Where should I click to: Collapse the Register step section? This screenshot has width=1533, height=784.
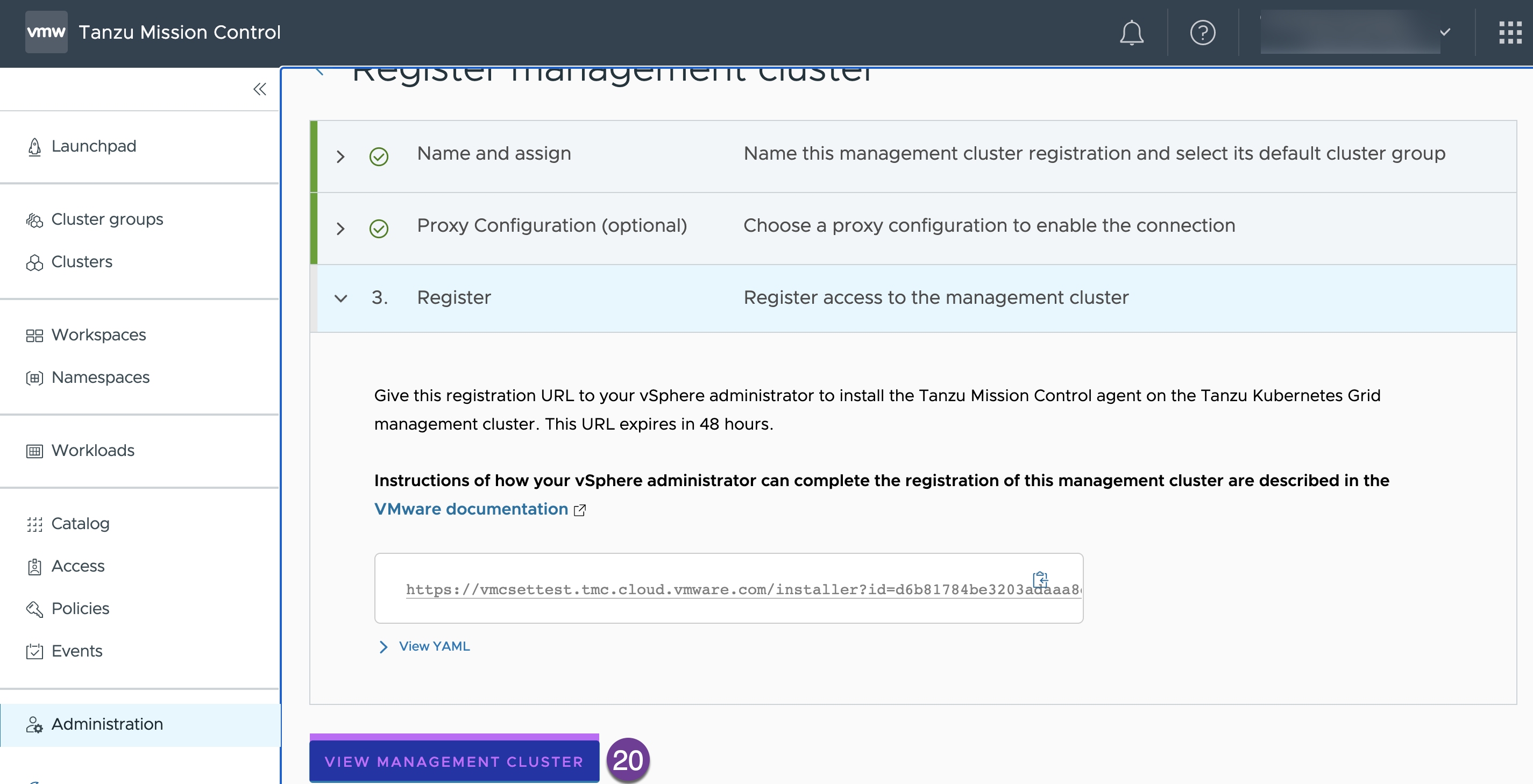point(340,298)
